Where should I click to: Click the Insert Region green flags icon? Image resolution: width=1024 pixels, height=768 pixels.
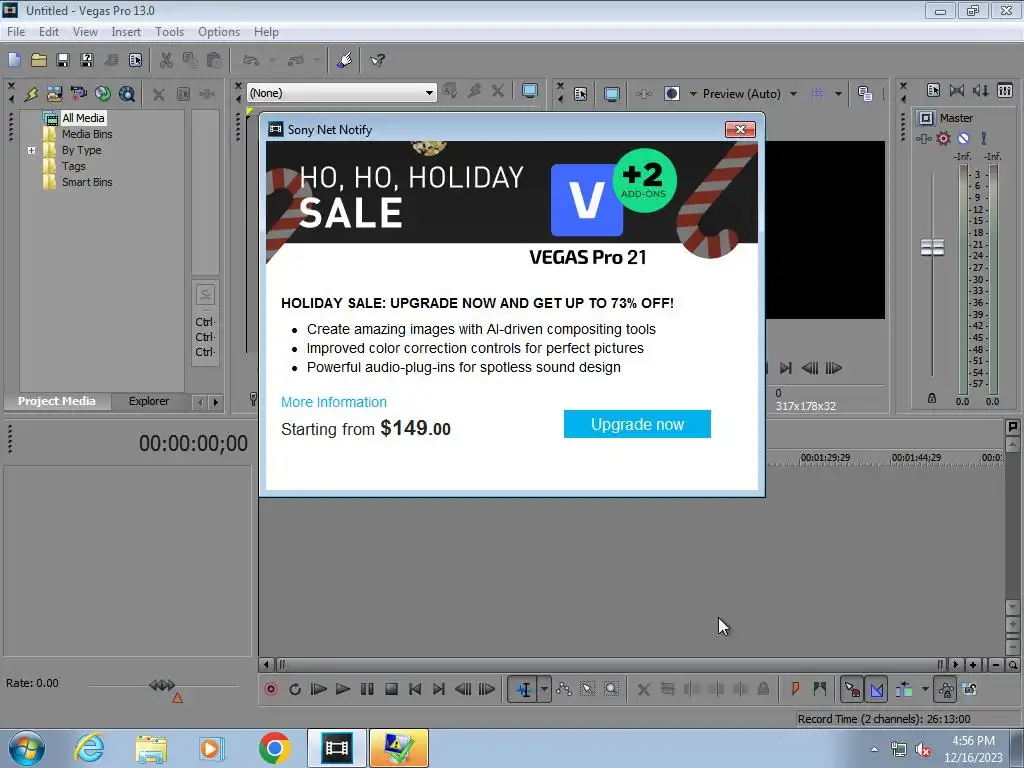(820, 689)
